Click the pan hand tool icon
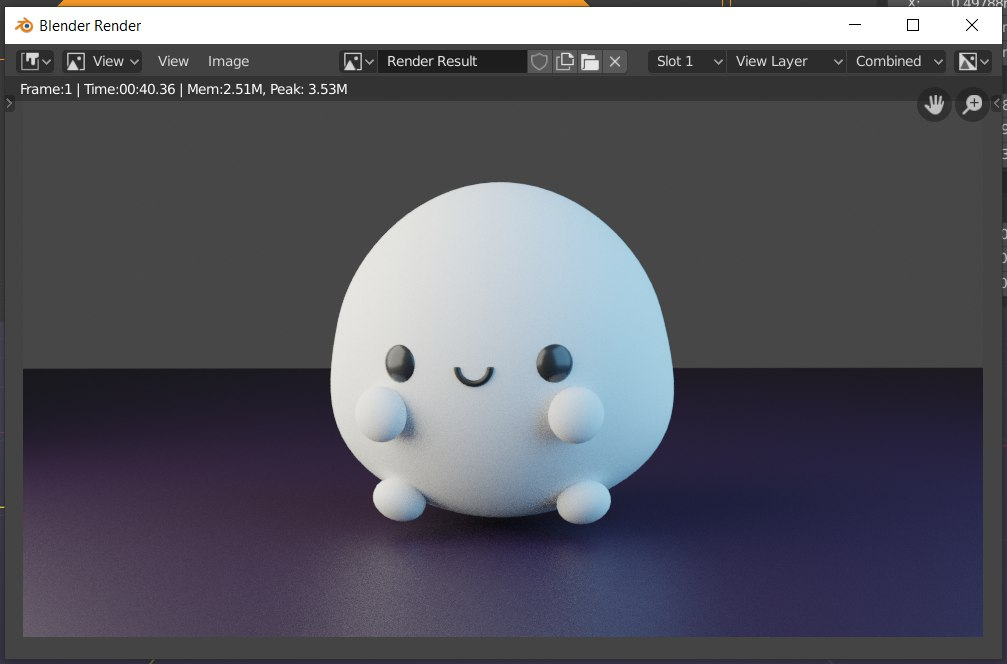Image resolution: width=1007 pixels, height=664 pixels. tap(934, 105)
